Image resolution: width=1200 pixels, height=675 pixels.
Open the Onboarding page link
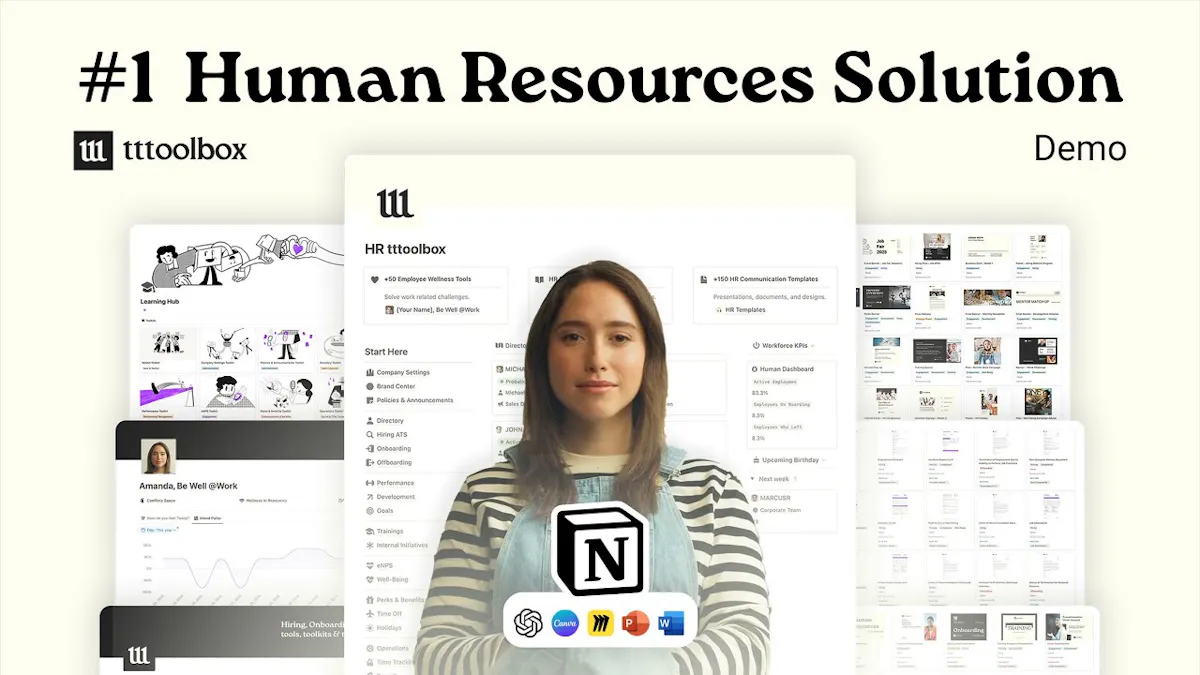pos(394,449)
